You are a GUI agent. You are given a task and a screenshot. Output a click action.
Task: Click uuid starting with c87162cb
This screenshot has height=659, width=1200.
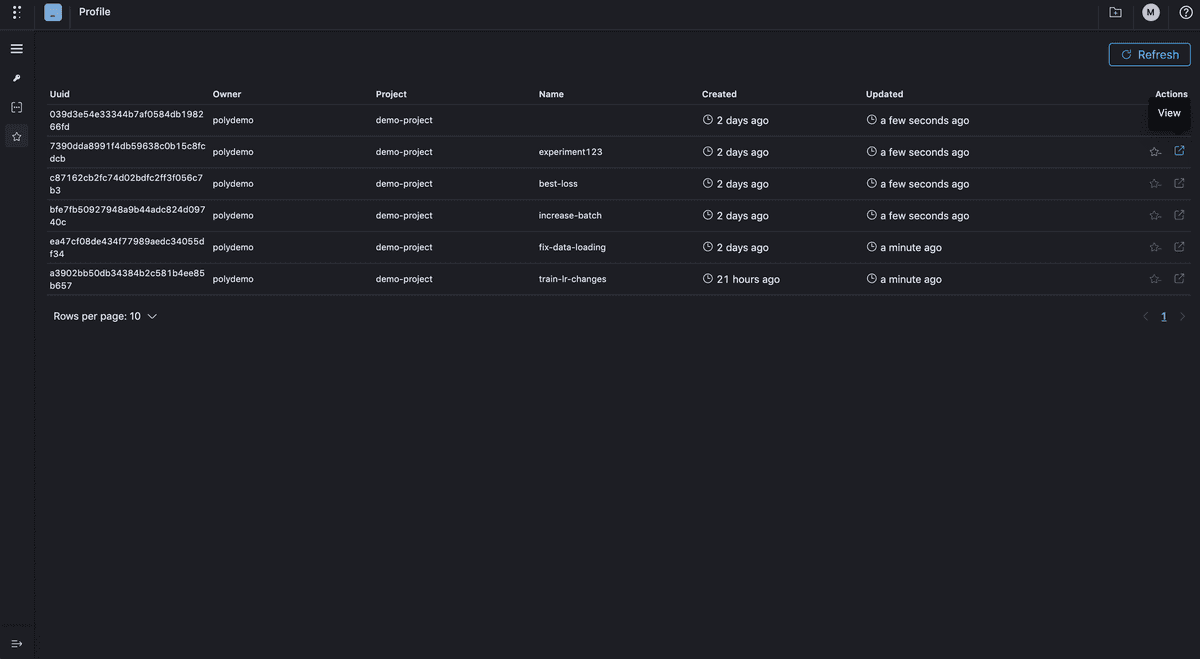click(127, 184)
